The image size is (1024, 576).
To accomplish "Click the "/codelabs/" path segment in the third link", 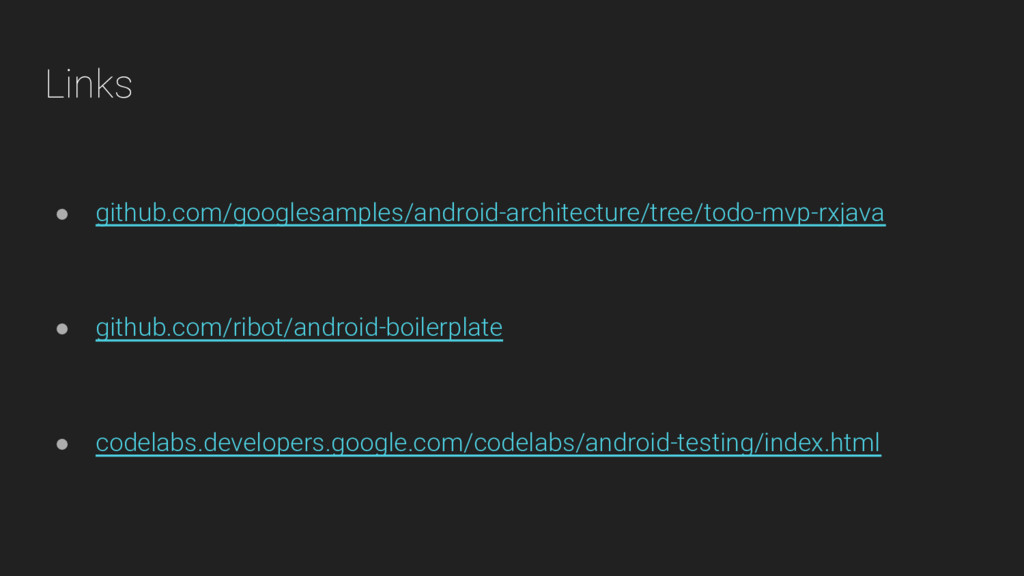I will (524, 443).
